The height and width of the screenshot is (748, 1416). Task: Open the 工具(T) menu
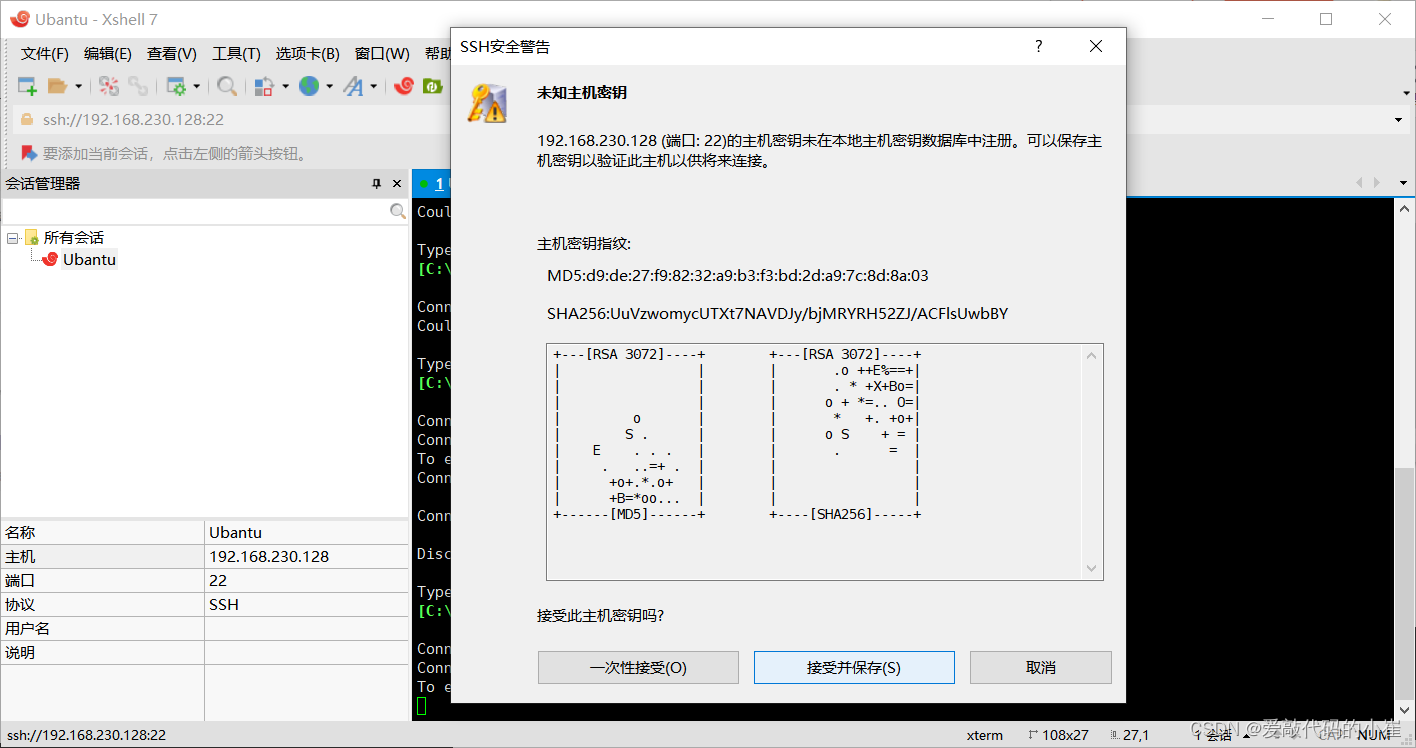(x=236, y=54)
